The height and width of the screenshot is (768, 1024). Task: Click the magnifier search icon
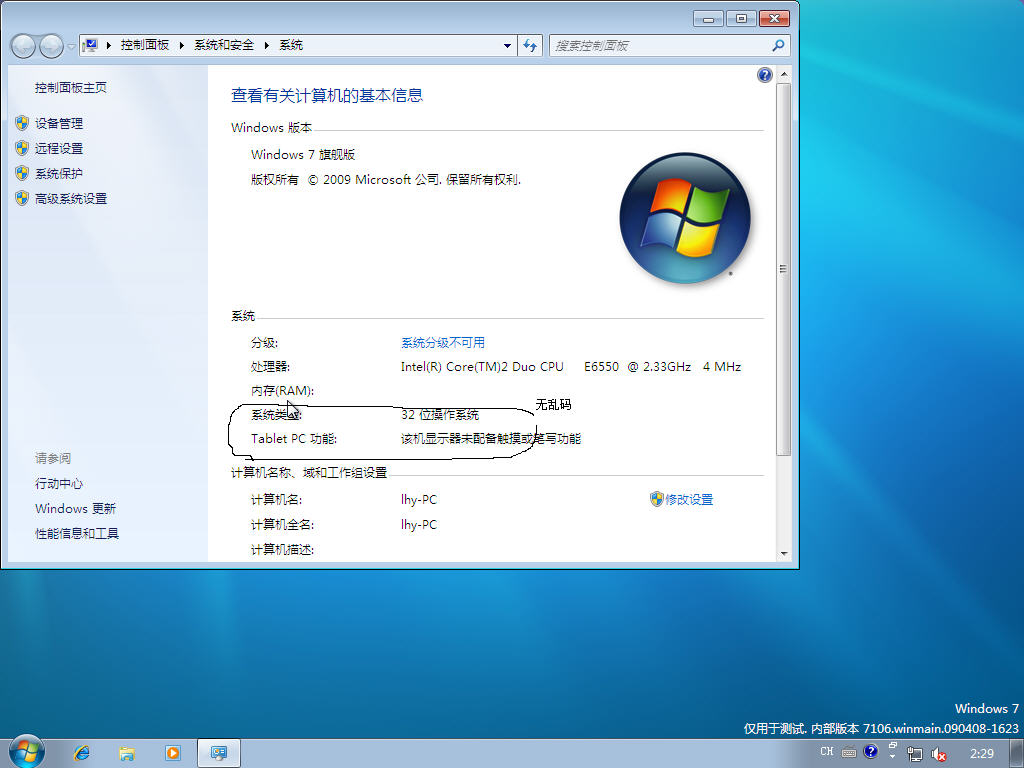point(778,46)
